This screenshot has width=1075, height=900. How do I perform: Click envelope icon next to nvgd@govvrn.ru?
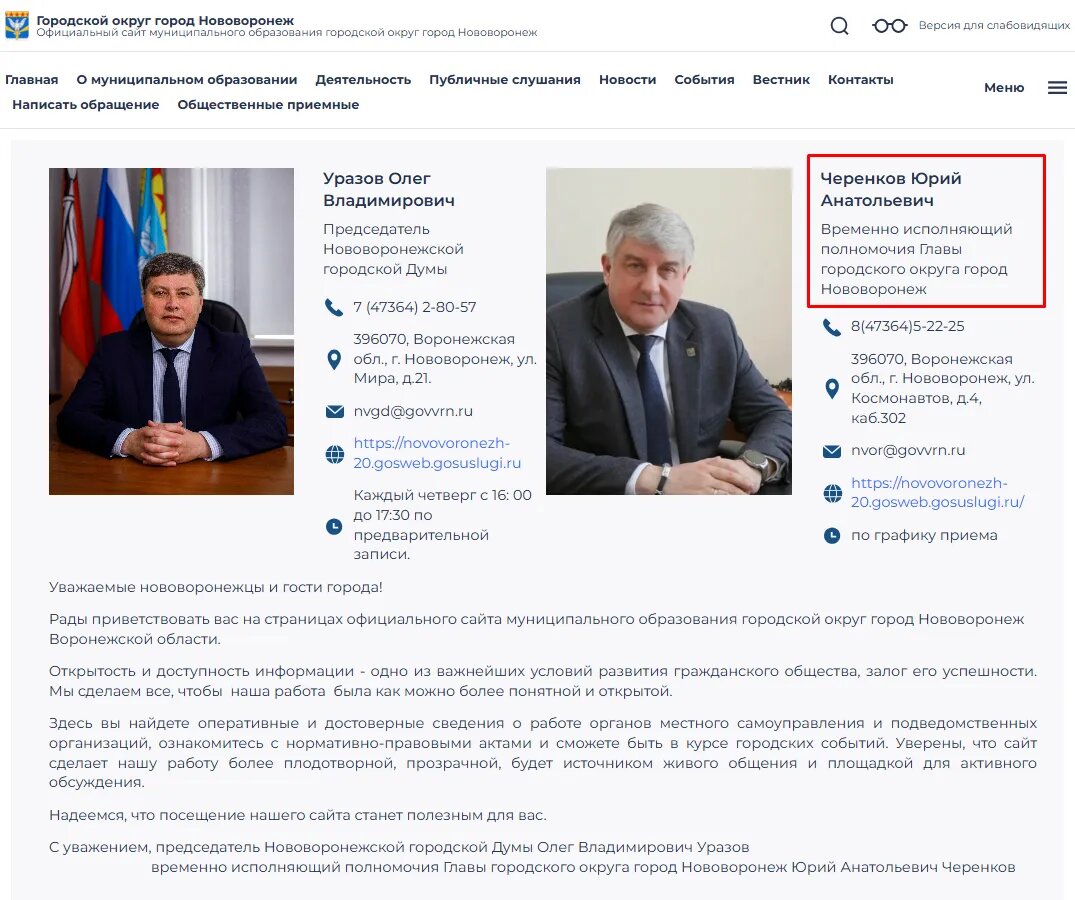pos(335,411)
